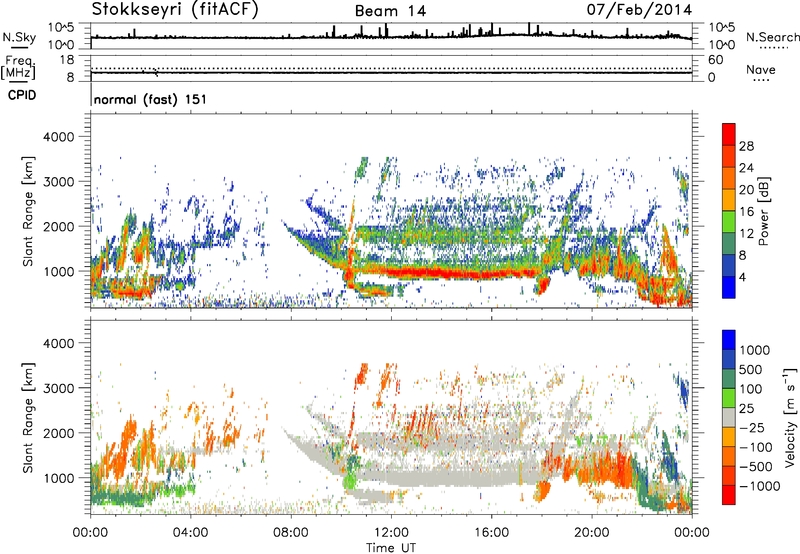Click the 28 label on the power colorbar

click(746, 146)
